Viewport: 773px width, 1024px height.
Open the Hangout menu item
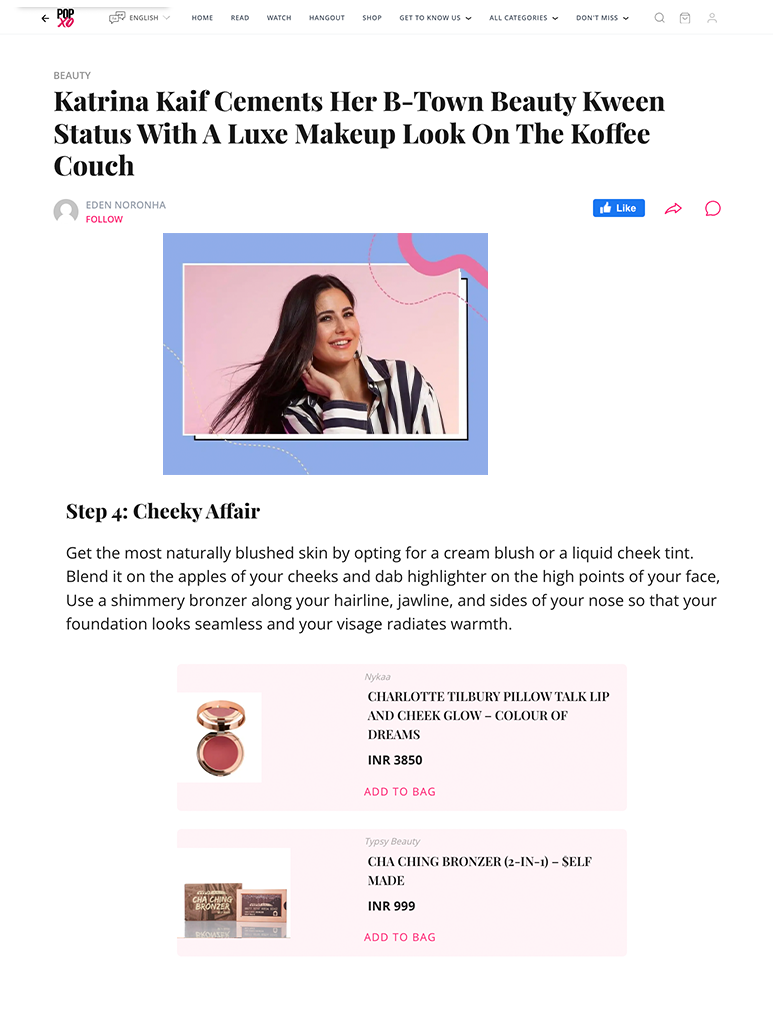click(326, 18)
